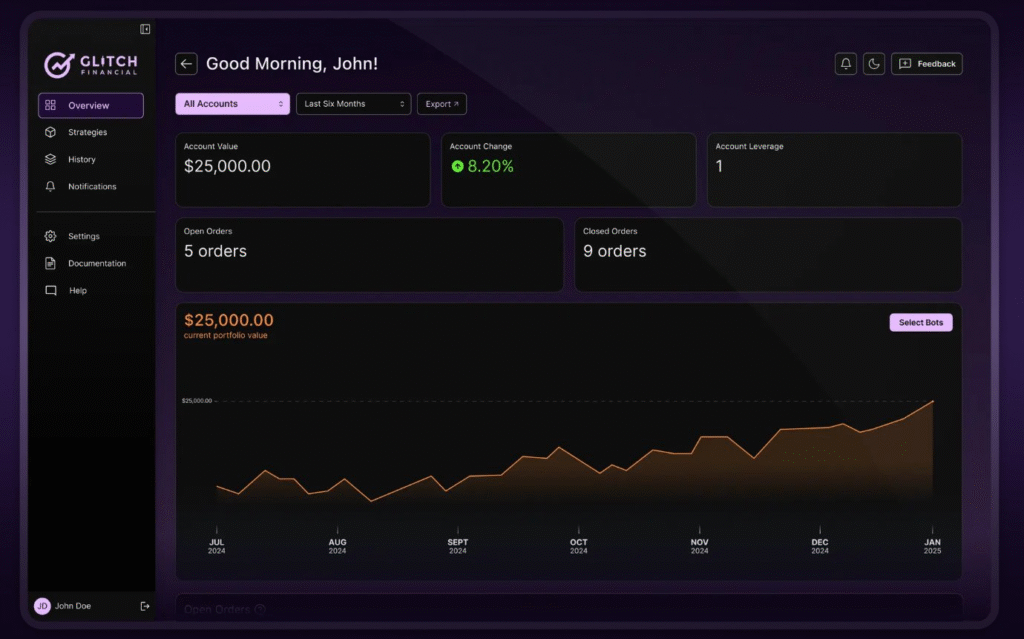
Task: Click the JD user avatar
Action: point(42,606)
